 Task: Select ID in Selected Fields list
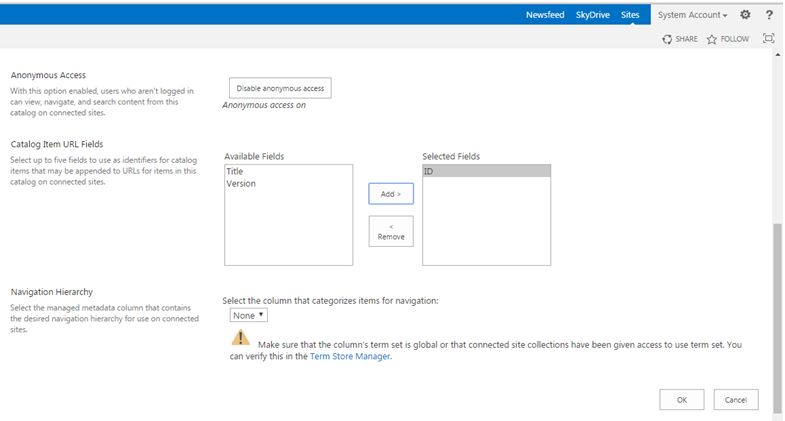click(430, 171)
